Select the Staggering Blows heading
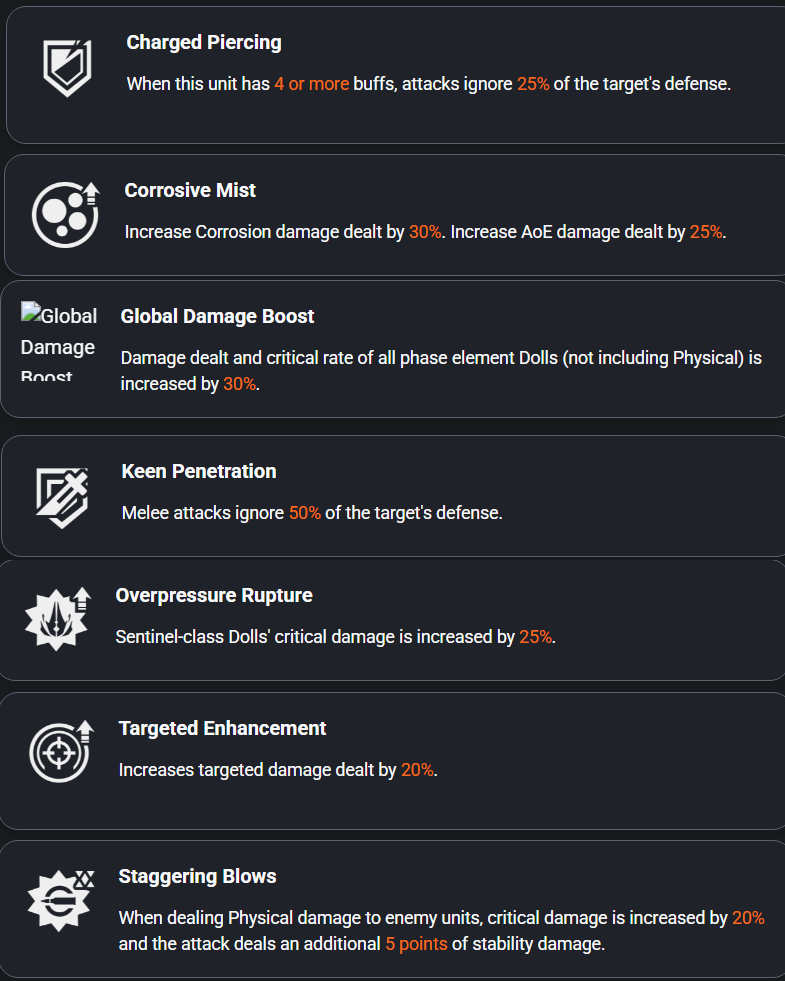Image resolution: width=785 pixels, height=981 pixels. click(x=197, y=877)
